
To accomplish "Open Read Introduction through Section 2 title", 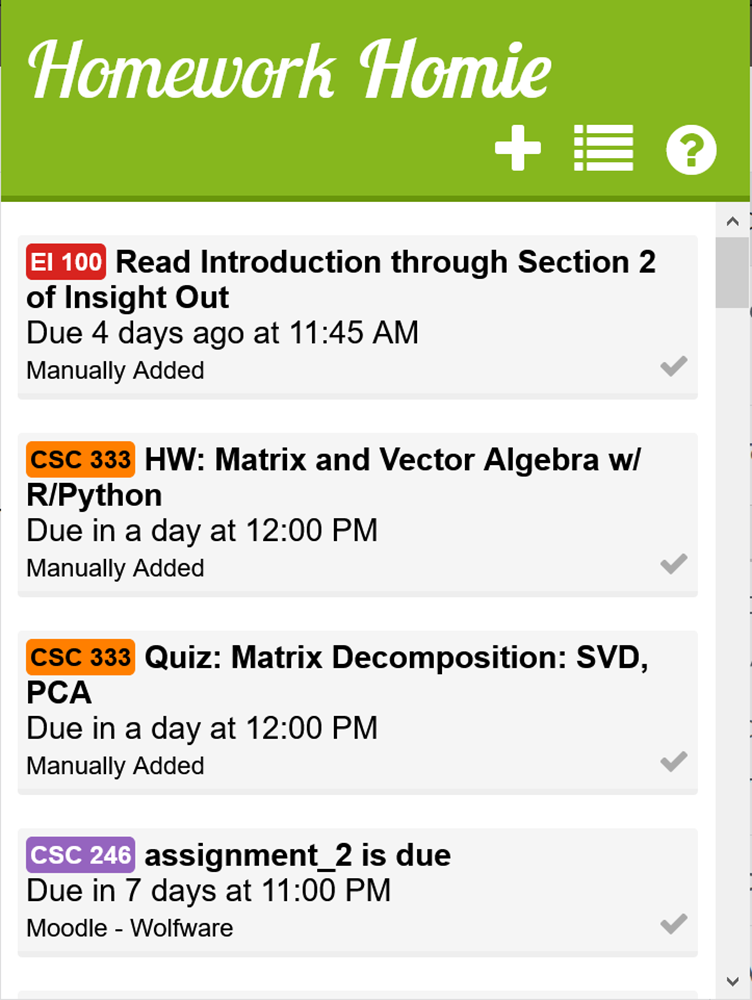I will coord(341,279).
